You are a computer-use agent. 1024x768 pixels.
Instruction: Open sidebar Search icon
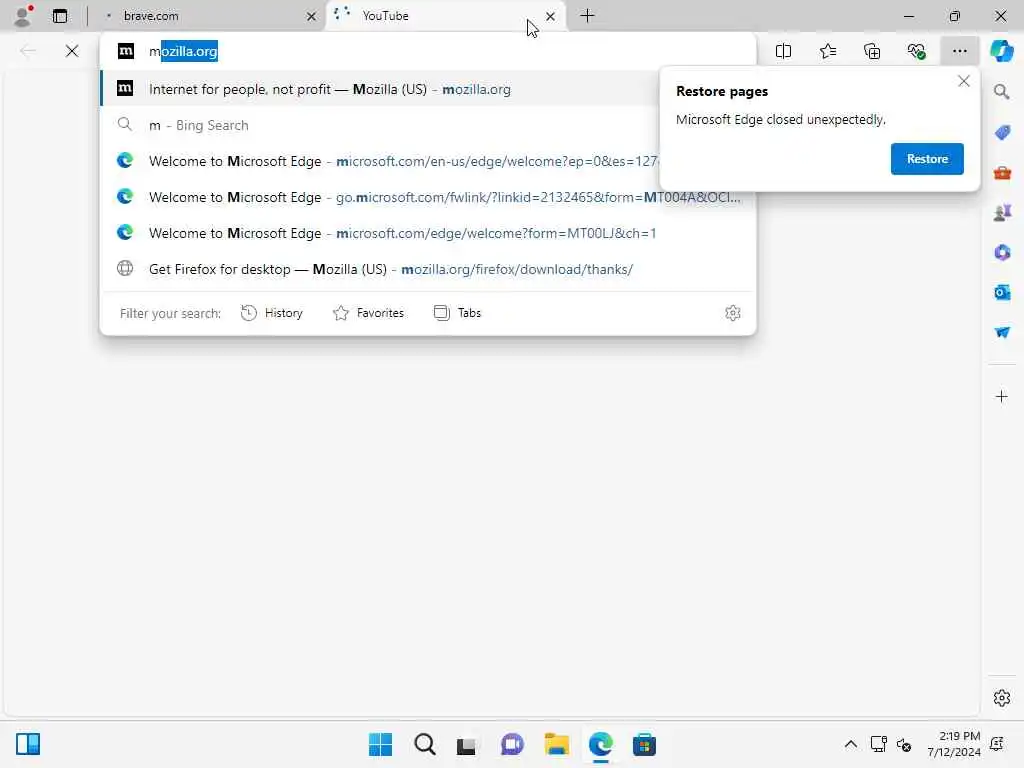[x=1002, y=91]
